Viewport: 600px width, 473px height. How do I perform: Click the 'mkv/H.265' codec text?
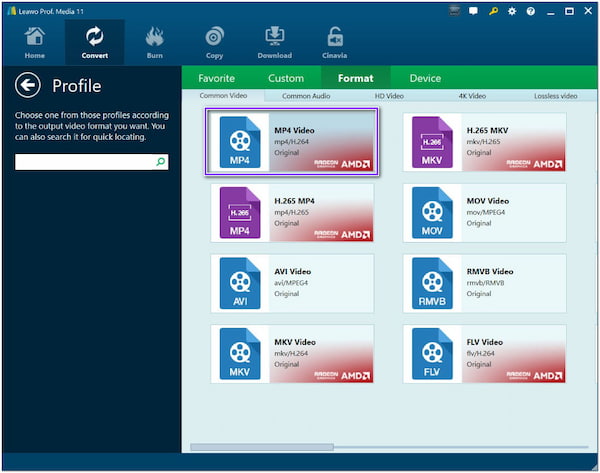coord(483,142)
